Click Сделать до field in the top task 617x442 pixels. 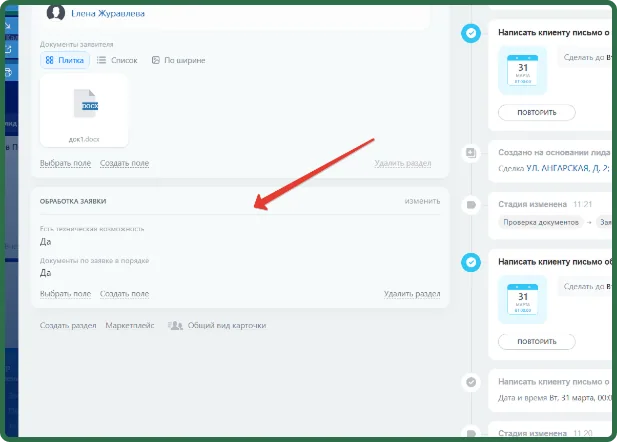pyautogui.click(x=584, y=57)
